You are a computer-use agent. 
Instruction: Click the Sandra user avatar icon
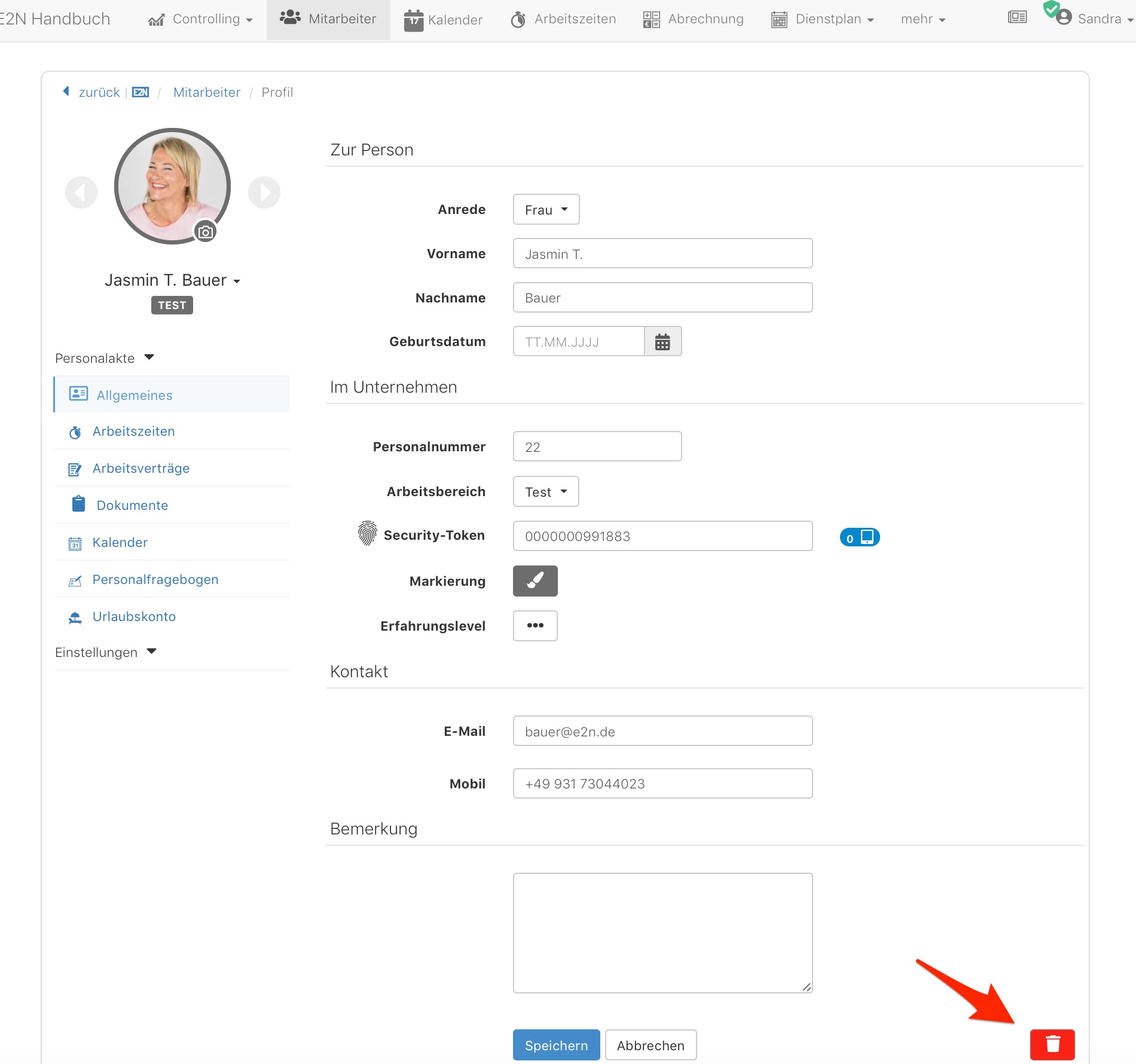coord(1064,17)
